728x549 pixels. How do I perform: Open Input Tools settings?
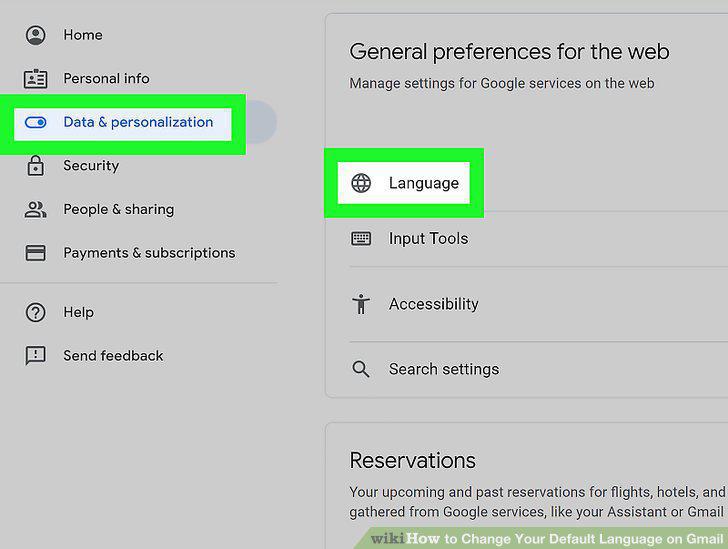pos(429,239)
